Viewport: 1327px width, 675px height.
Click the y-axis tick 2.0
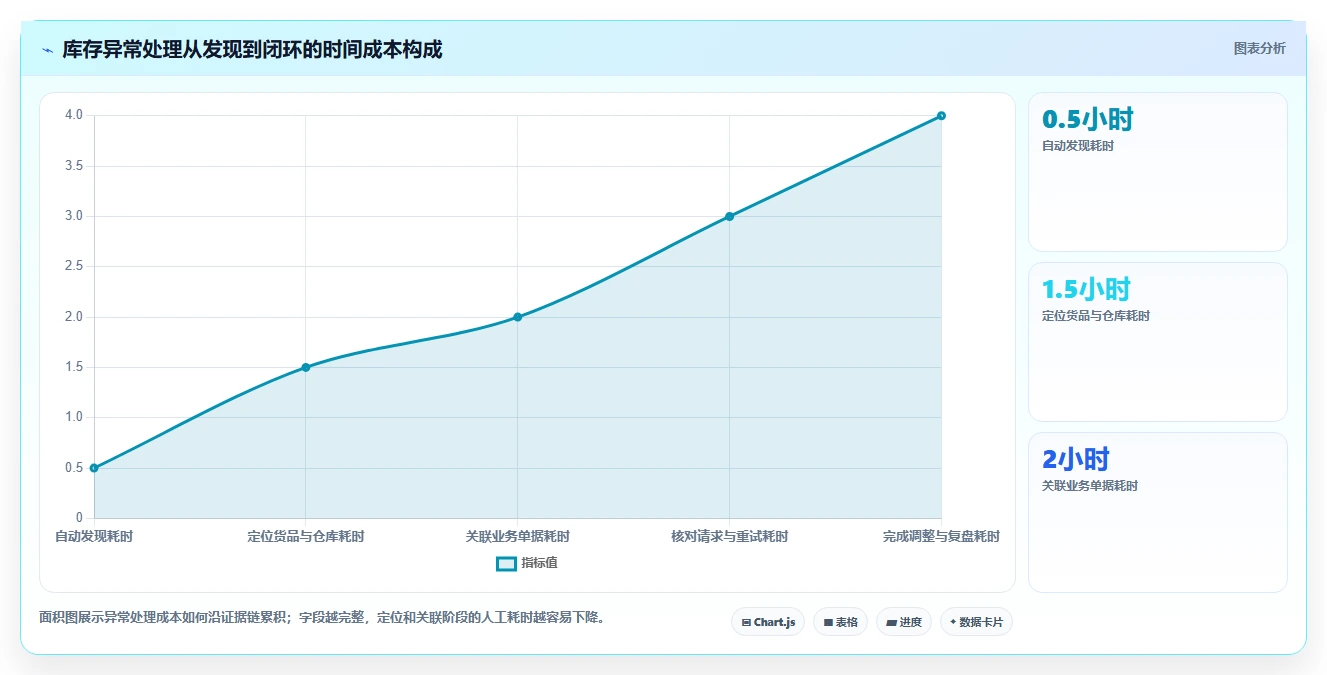[74, 317]
